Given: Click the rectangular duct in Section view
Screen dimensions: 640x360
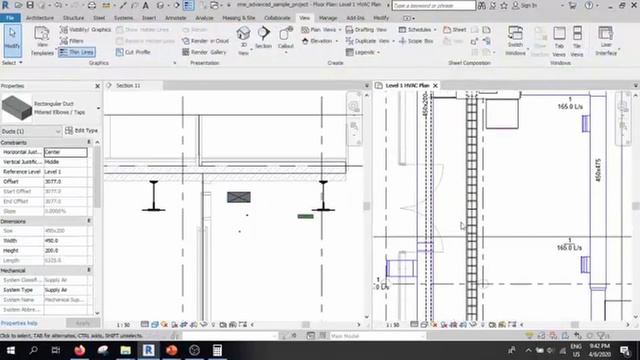Looking at the screenshot, I should tap(239, 197).
